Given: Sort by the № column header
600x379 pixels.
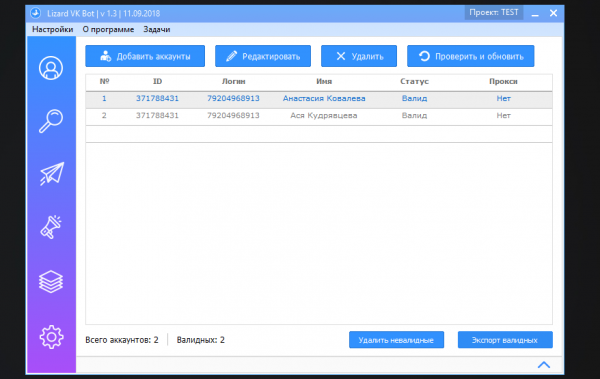Looking at the screenshot, I should click(x=104, y=82).
